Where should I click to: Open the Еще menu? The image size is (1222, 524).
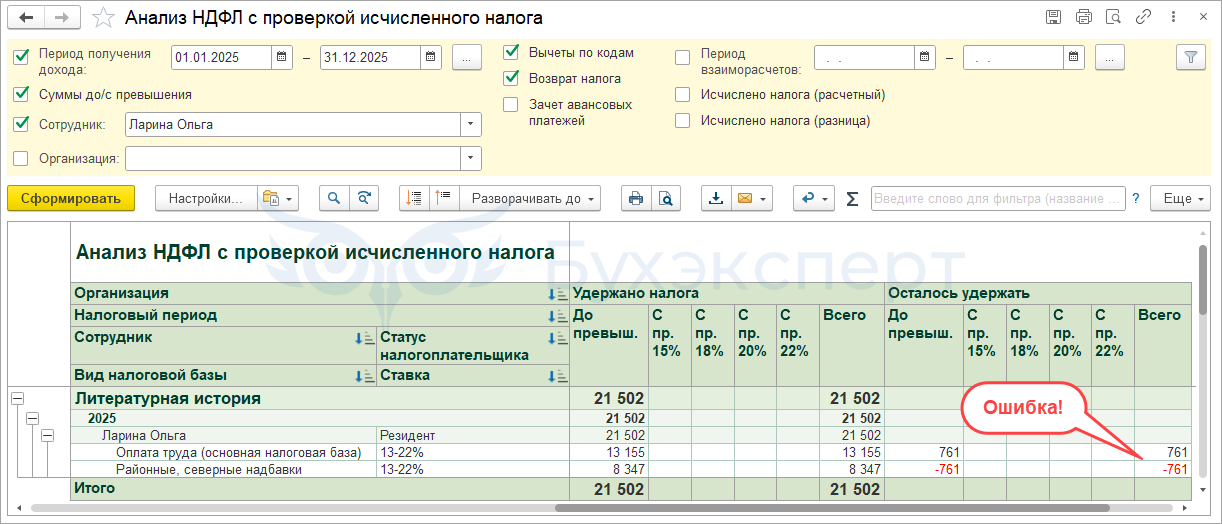[1180, 198]
